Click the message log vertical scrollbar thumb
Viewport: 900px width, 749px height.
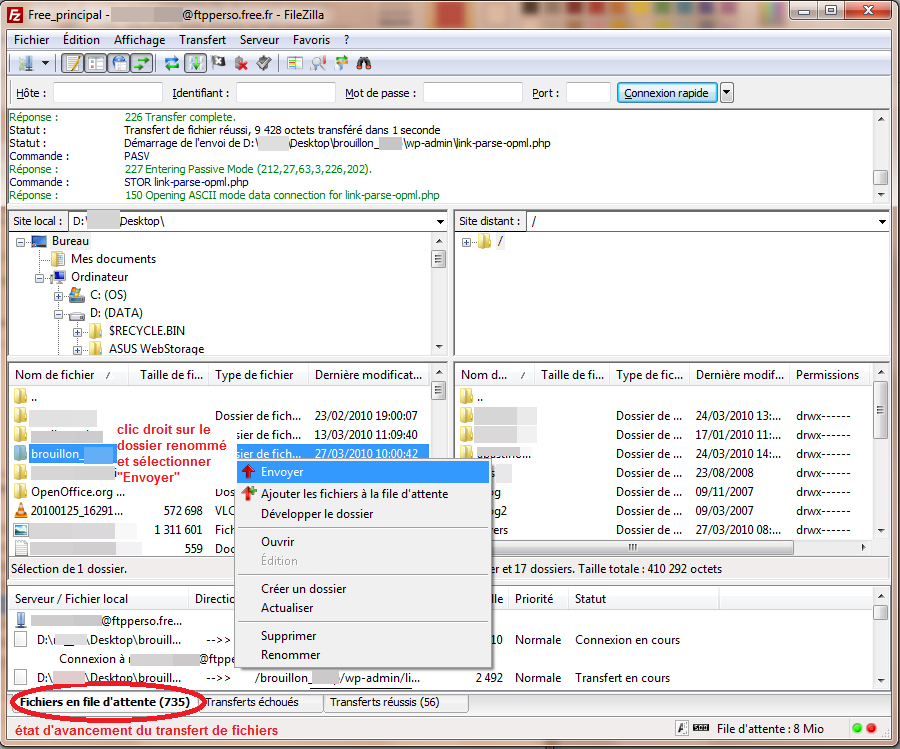(x=880, y=177)
